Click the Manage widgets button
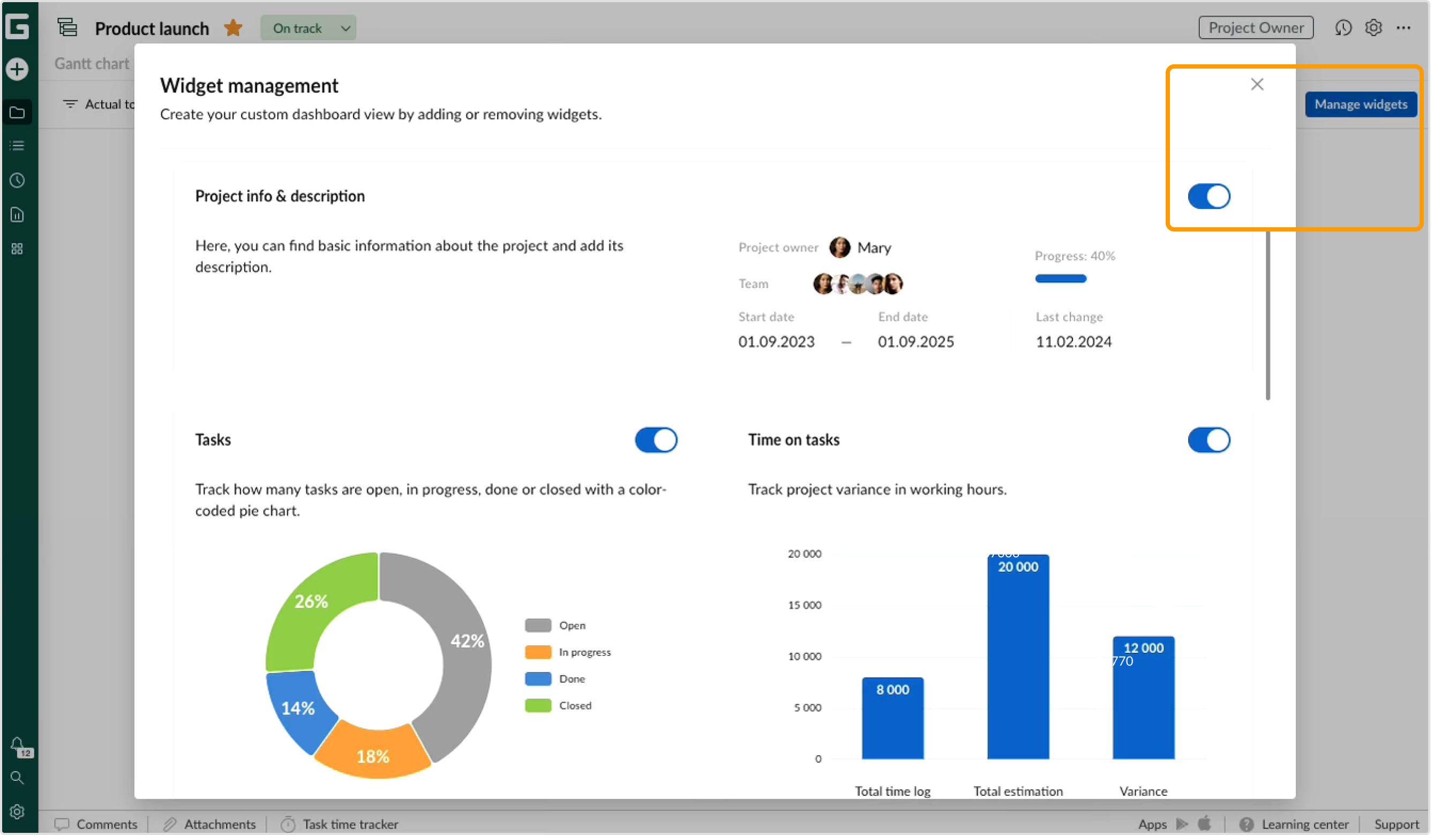The image size is (1456, 835). [1361, 104]
